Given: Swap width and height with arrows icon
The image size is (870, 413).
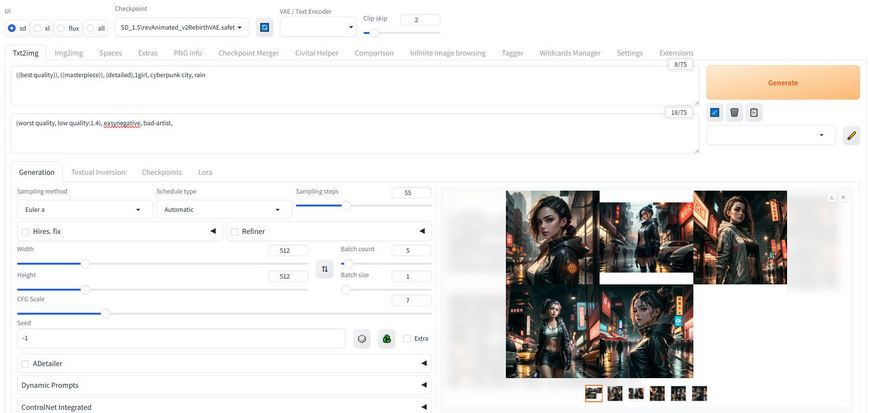Looking at the screenshot, I should click(325, 269).
